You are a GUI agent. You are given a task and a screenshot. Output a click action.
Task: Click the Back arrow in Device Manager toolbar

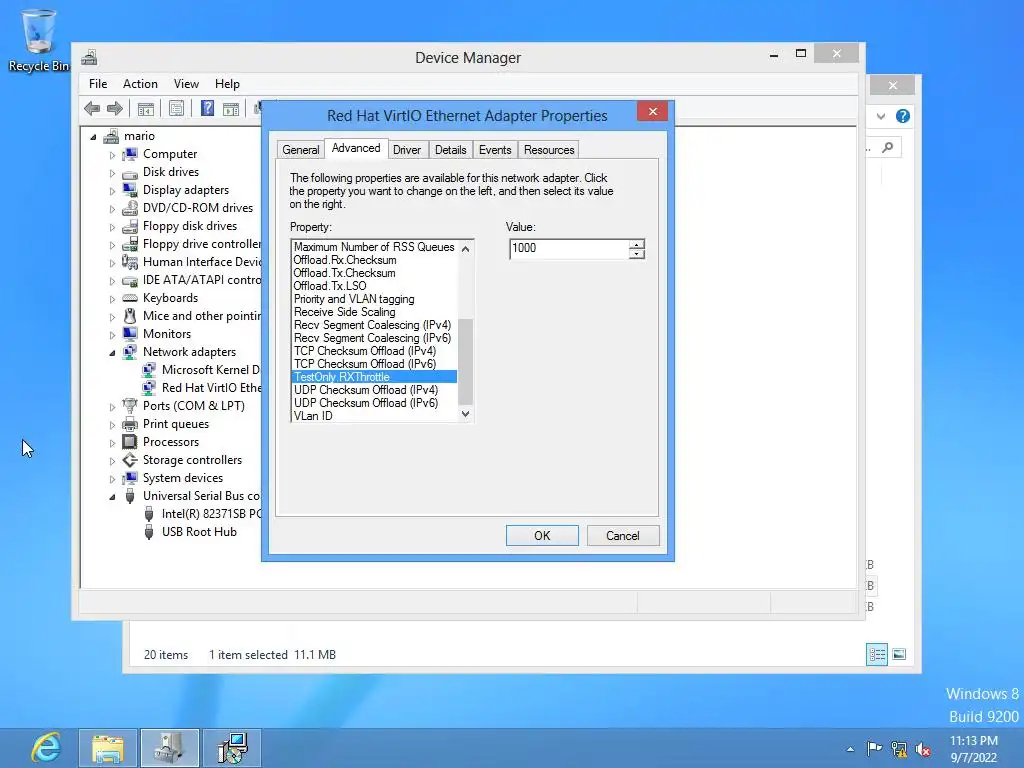pyautogui.click(x=92, y=108)
